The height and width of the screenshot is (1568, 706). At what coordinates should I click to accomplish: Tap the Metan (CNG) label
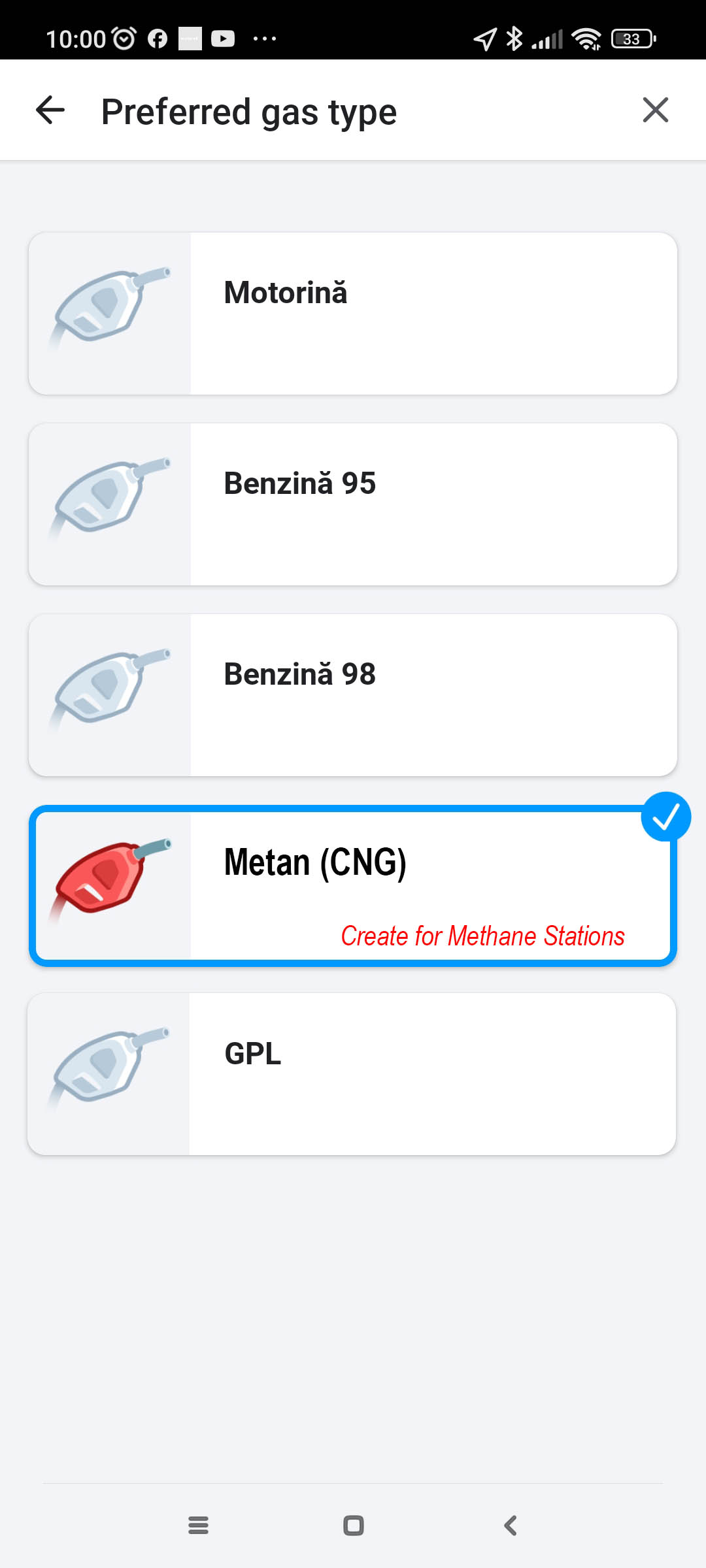(x=315, y=862)
